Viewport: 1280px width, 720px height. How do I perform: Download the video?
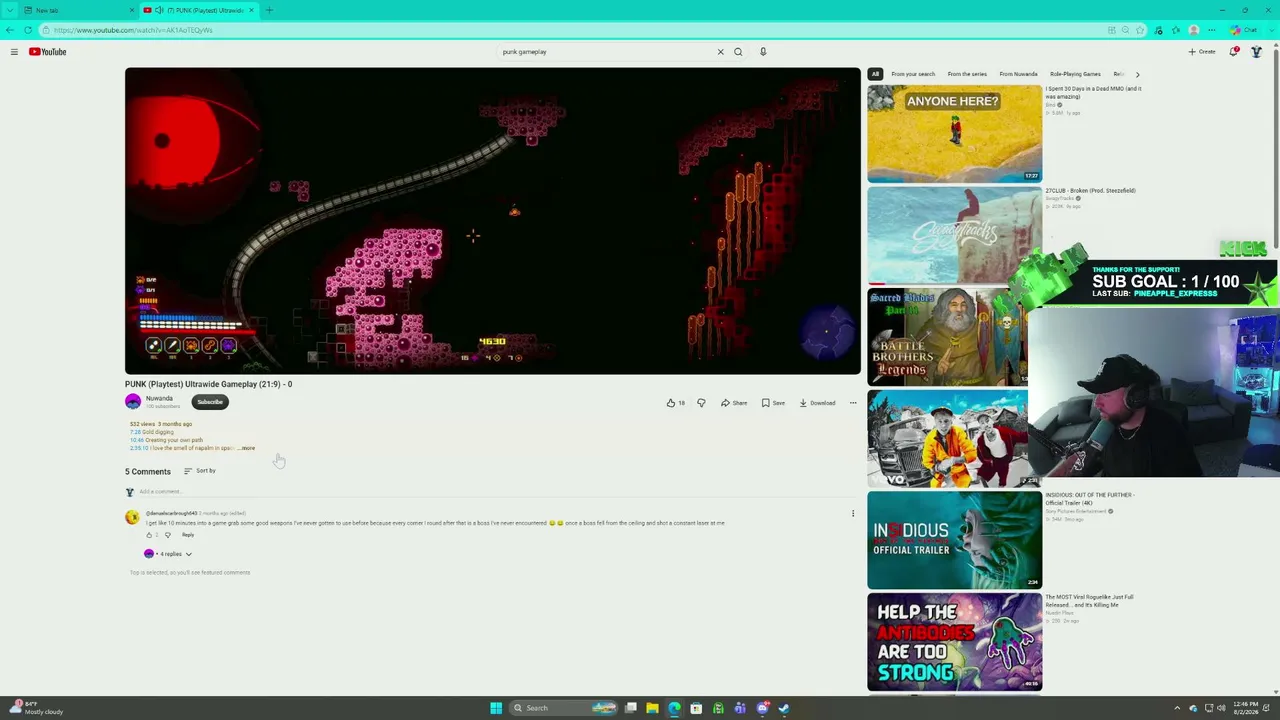[817, 403]
